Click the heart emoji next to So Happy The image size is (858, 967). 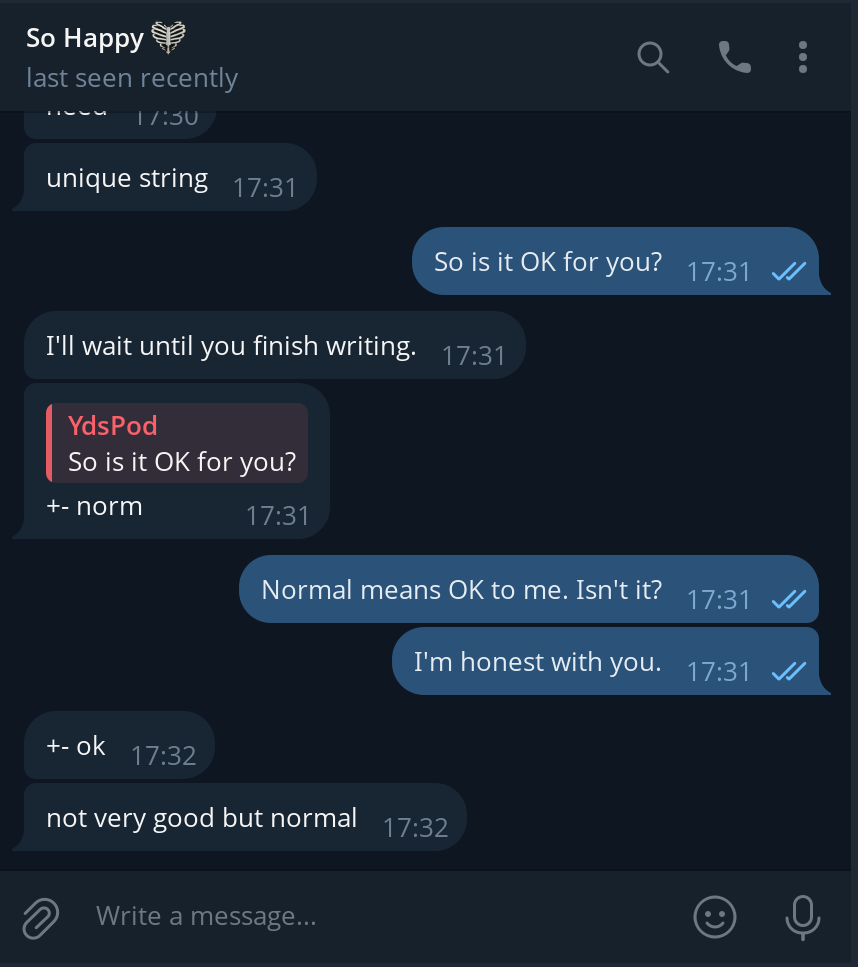pos(168,37)
